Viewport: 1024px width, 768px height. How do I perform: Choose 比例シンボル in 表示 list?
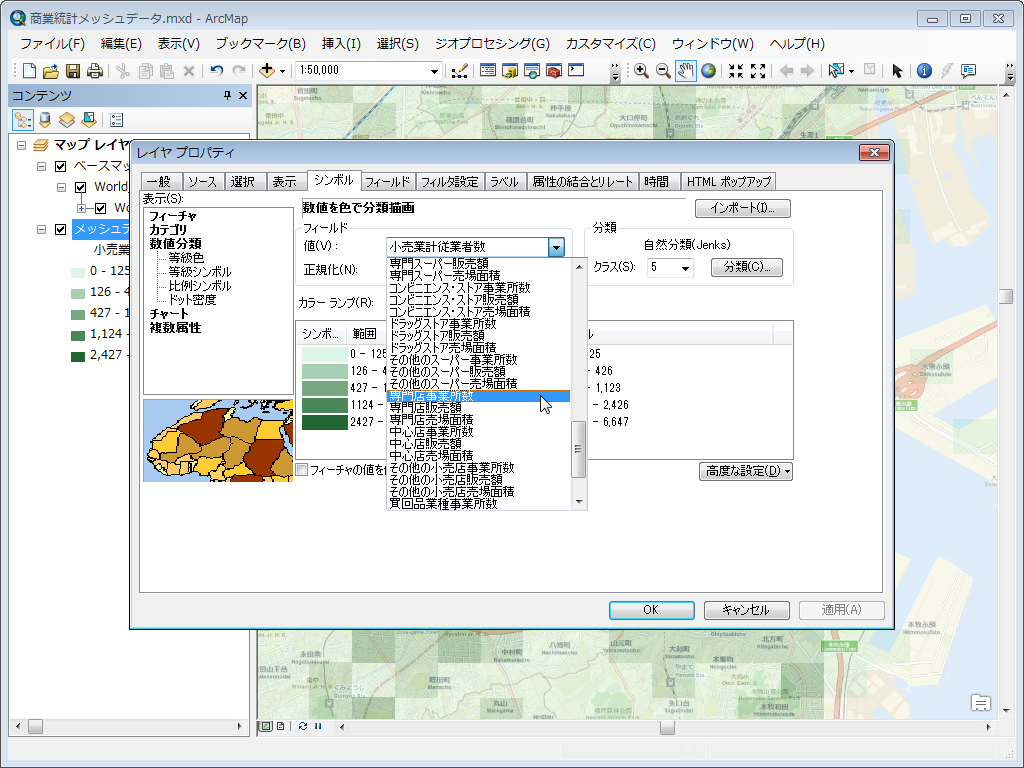200,286
